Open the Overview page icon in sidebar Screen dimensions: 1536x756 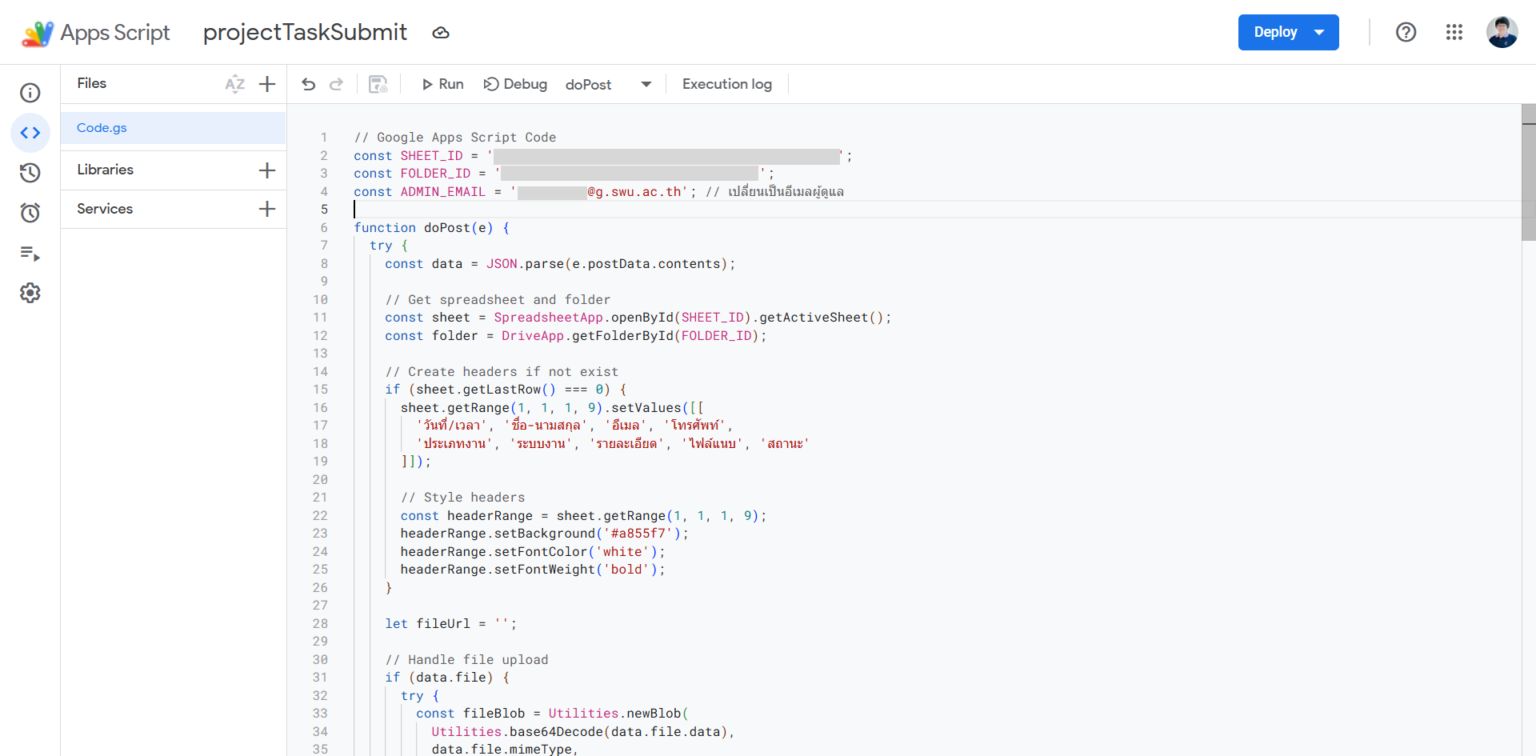[x=30, y=93]
